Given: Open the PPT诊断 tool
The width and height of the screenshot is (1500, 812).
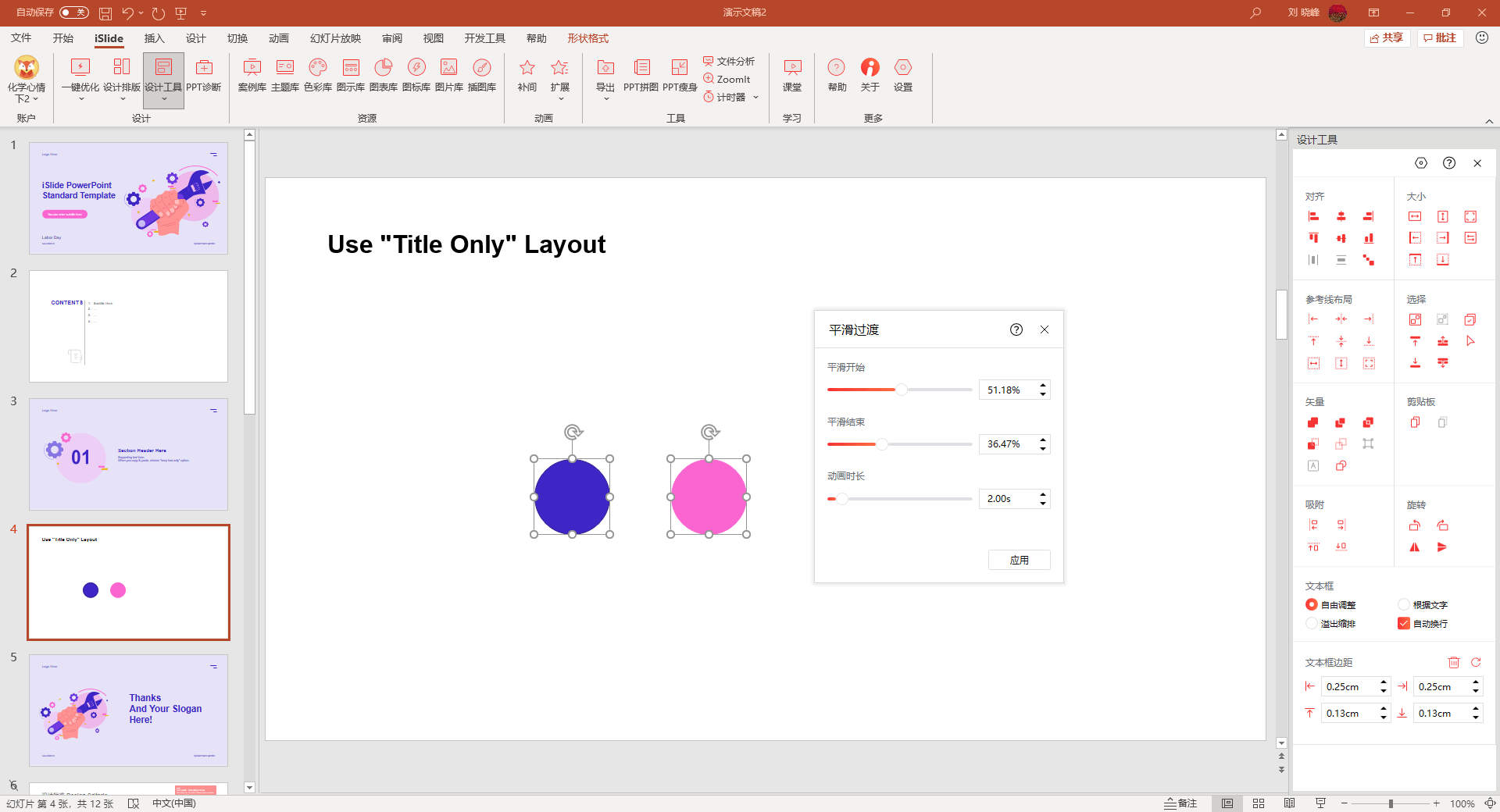Looking at the screenshot, I should [x=204, y=75].
